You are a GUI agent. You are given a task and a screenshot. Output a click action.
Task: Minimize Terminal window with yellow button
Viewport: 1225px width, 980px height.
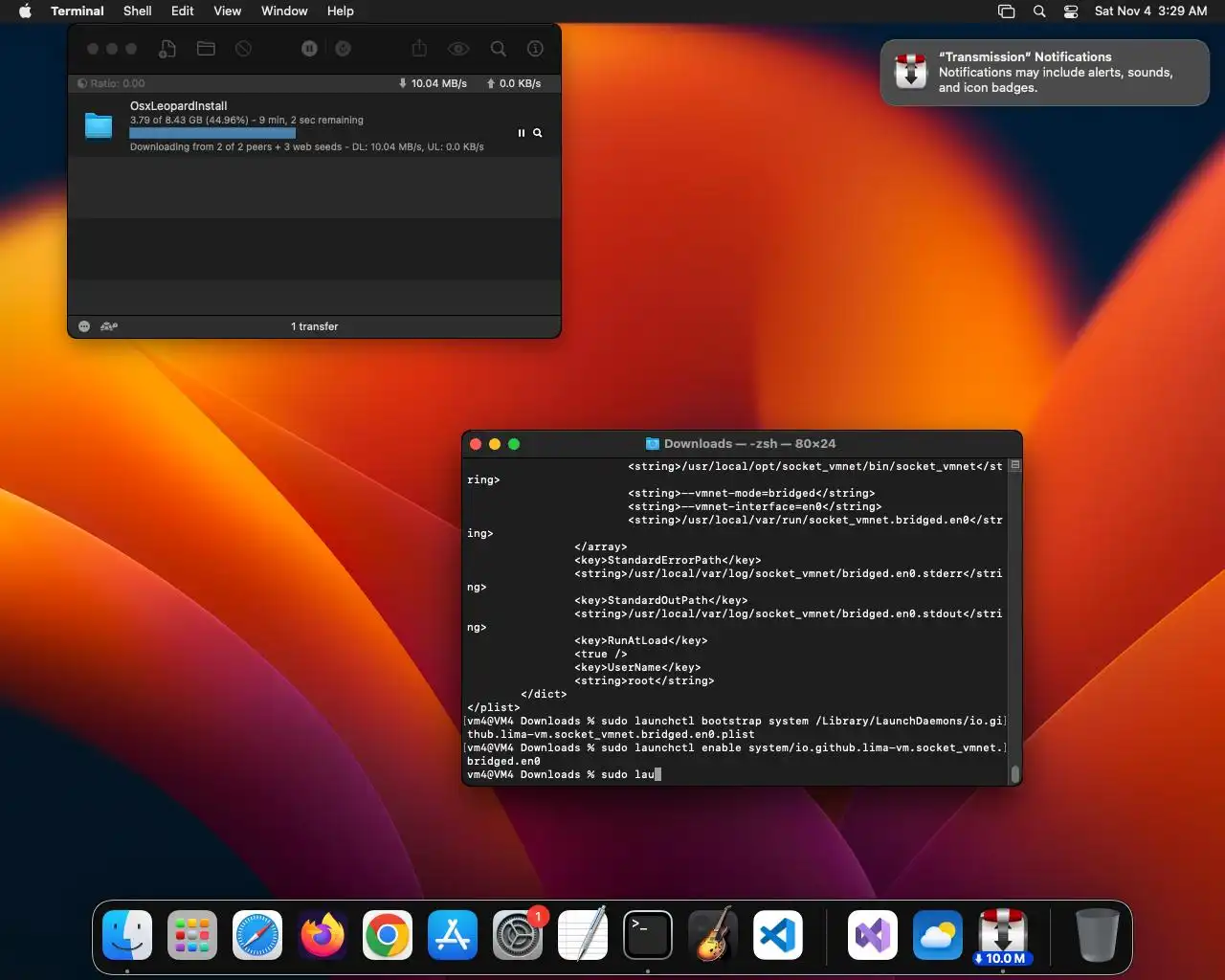pyautogui.click(x=495, y=444)
